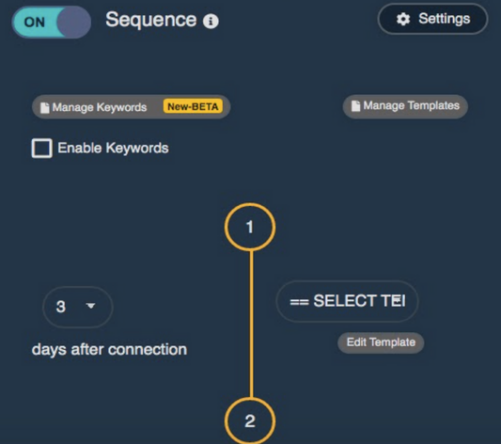Open Manage Templates
The image size is (501, 444).
click(405, 106)
